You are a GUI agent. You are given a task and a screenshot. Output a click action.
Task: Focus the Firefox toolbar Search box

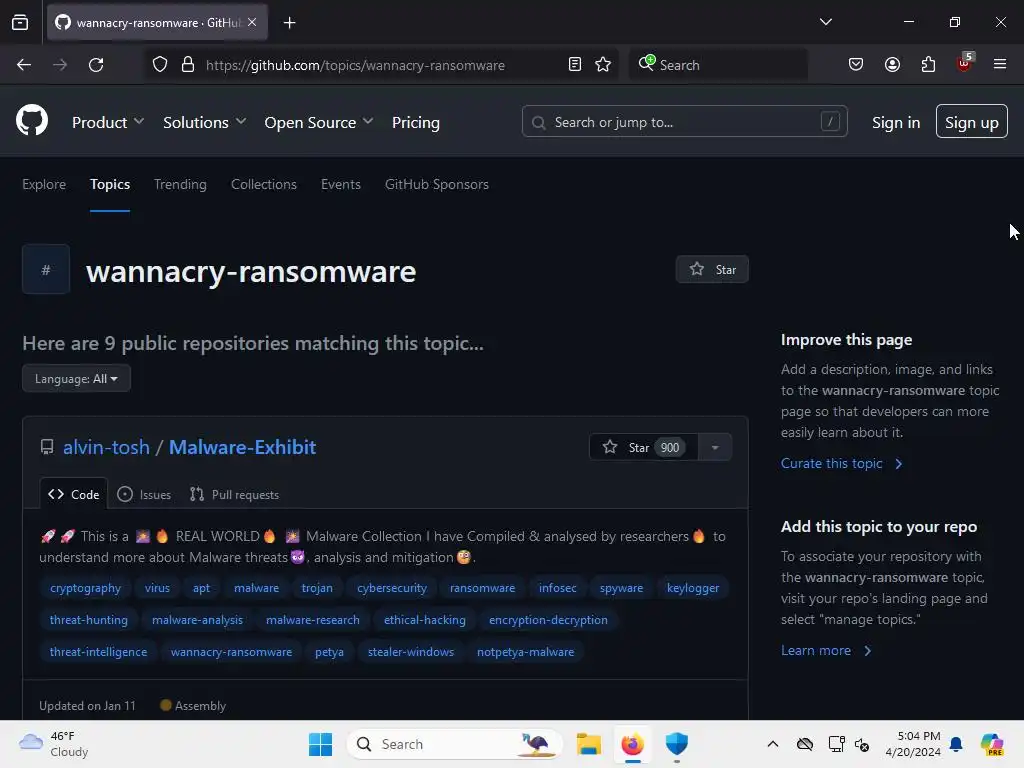tap(718, 65)
